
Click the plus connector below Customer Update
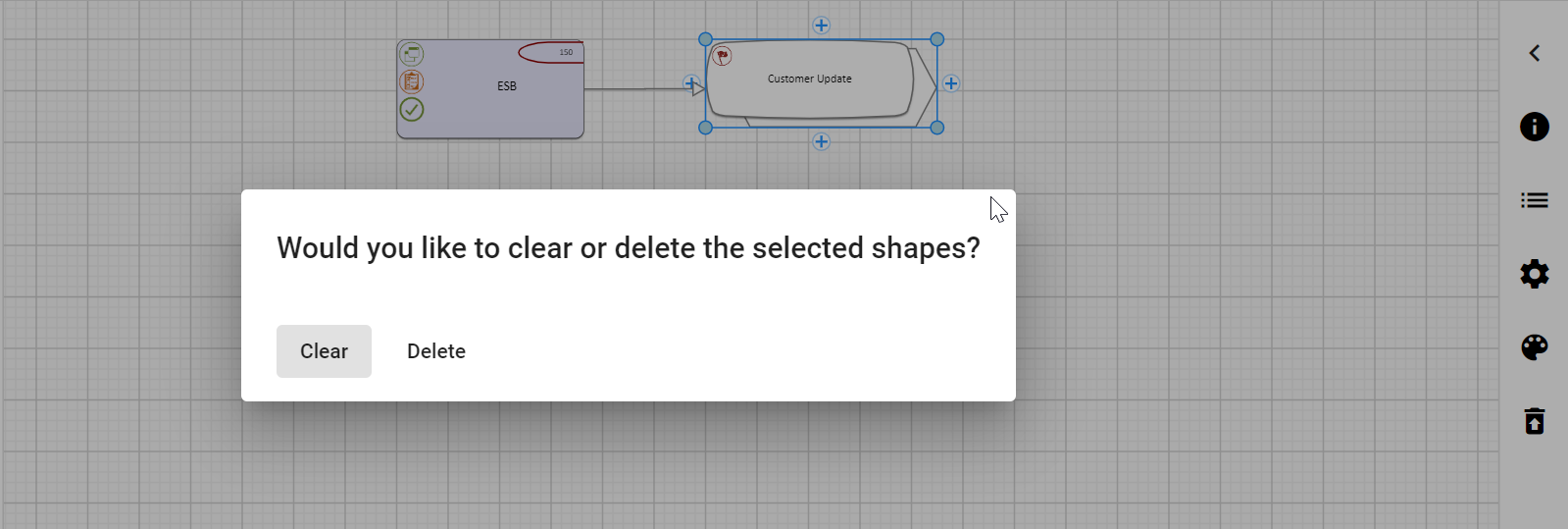pyautogui.click(x=822, y=141)
